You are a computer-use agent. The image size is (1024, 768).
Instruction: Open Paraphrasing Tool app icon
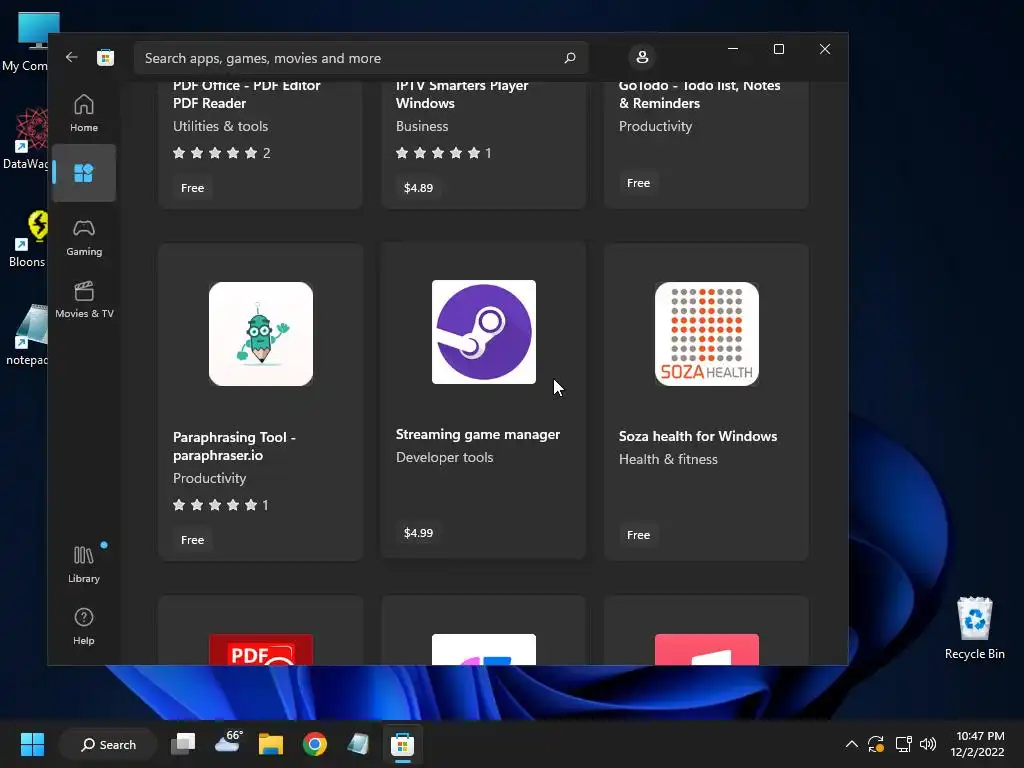[x=261, y=334]
